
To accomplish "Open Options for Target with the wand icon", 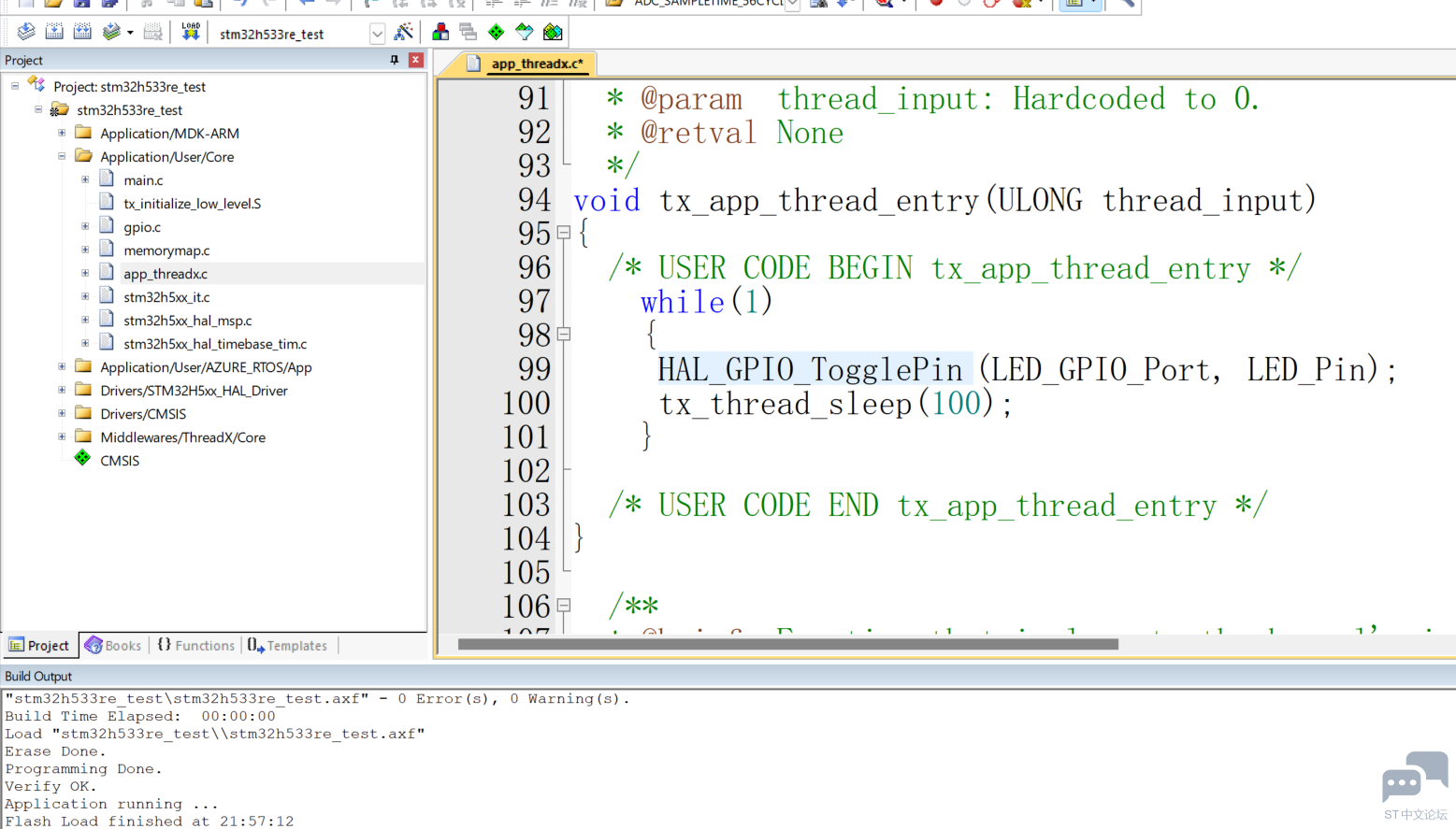I will click(x=404, y=33).
